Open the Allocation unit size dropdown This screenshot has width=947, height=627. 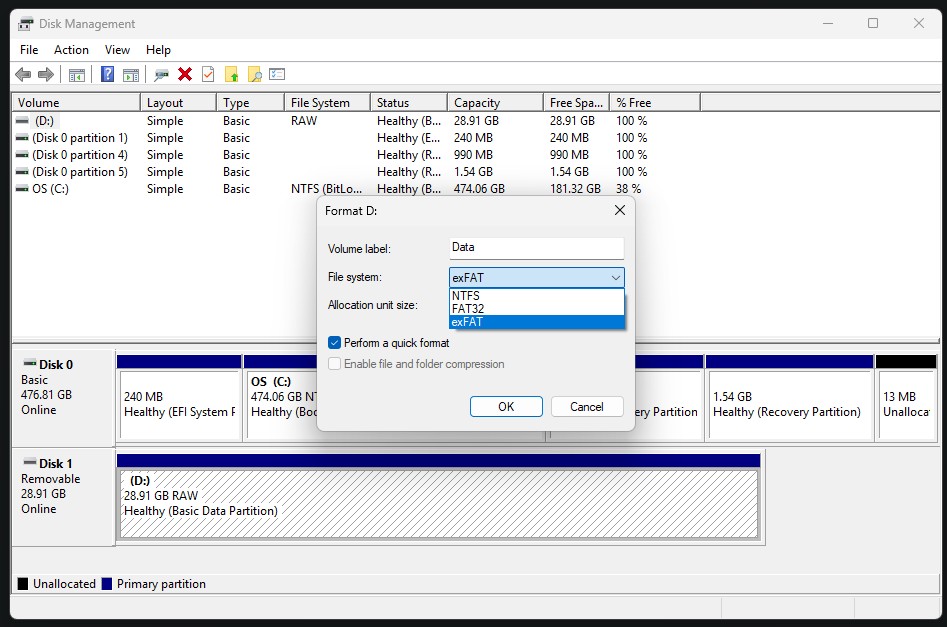[x=536, y=305]
